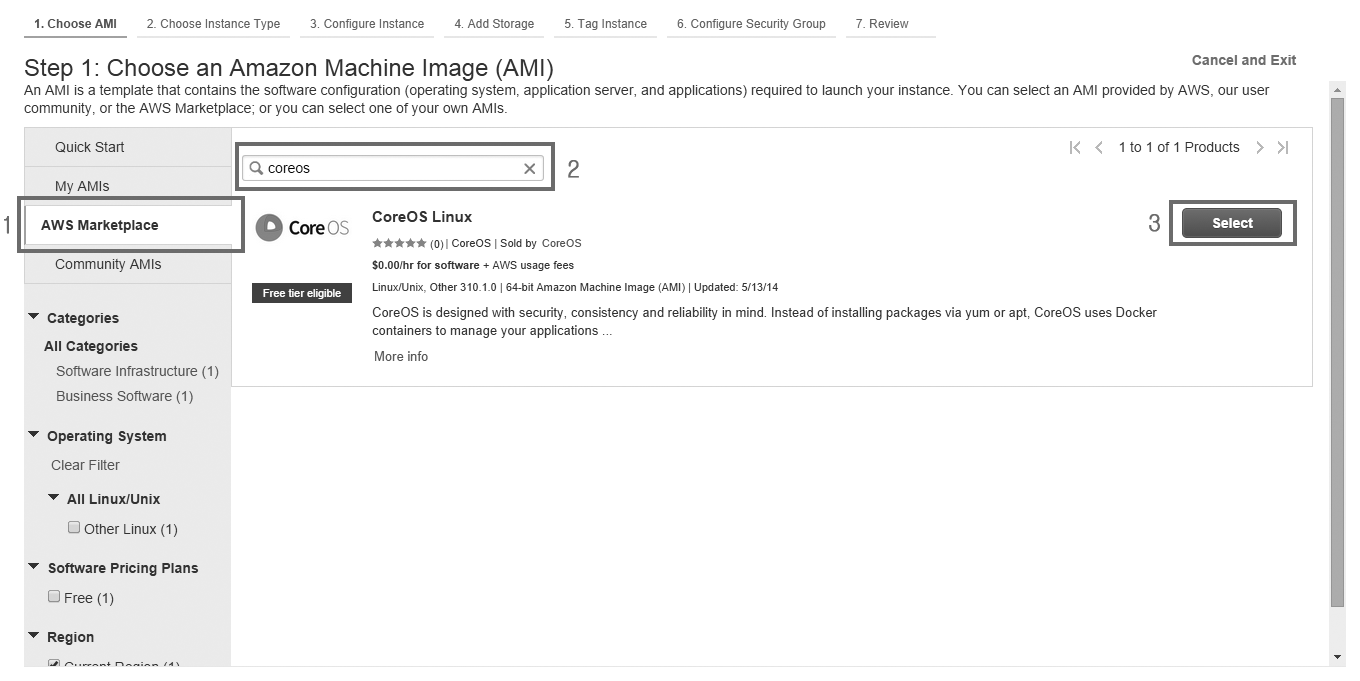This screenshot has width=1360, height=681.
Task: Click the Cancel and Exit link
Action: click(1243, 60)
